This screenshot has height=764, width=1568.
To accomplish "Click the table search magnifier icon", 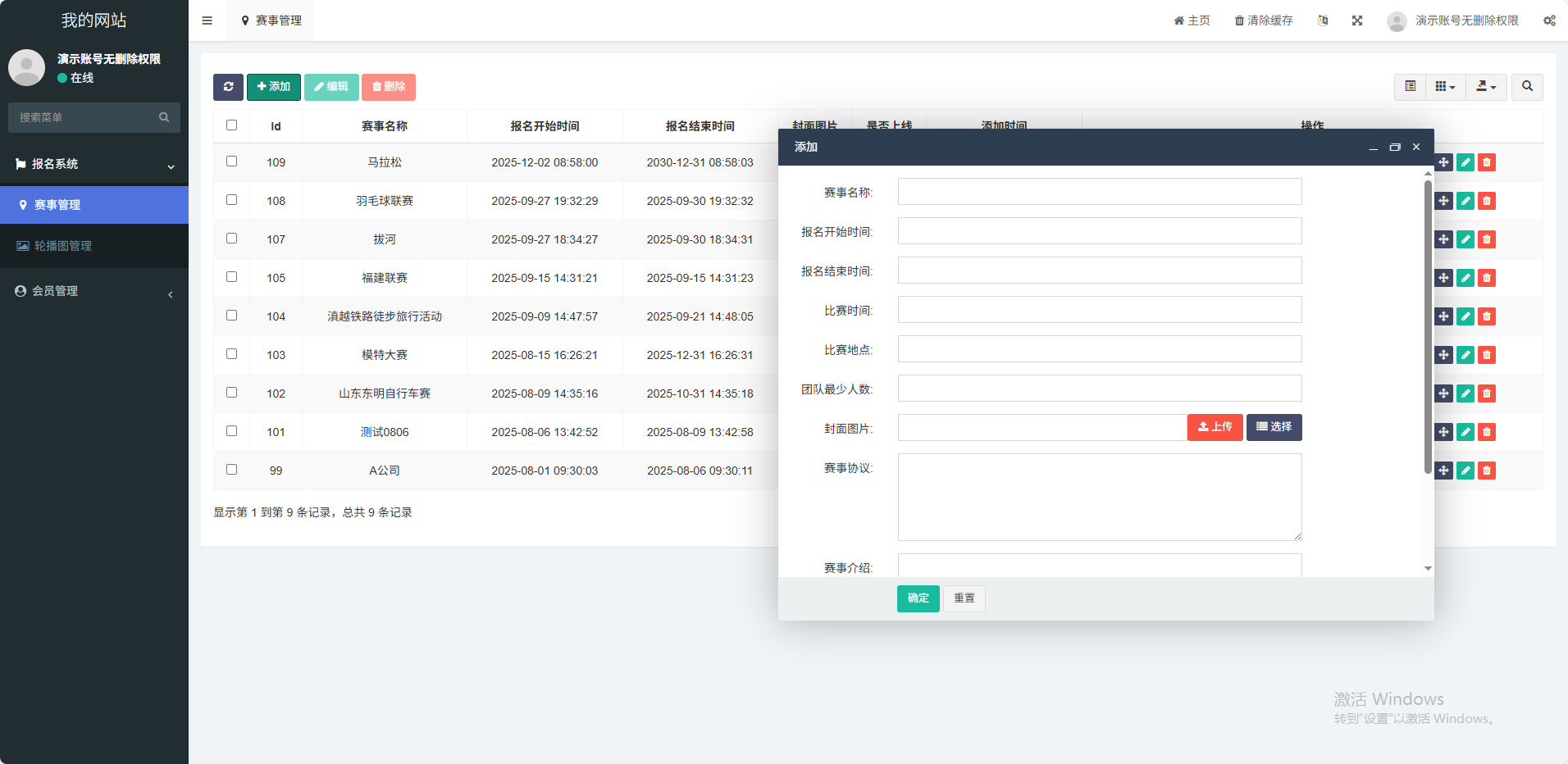I will tap(1527, 87).
